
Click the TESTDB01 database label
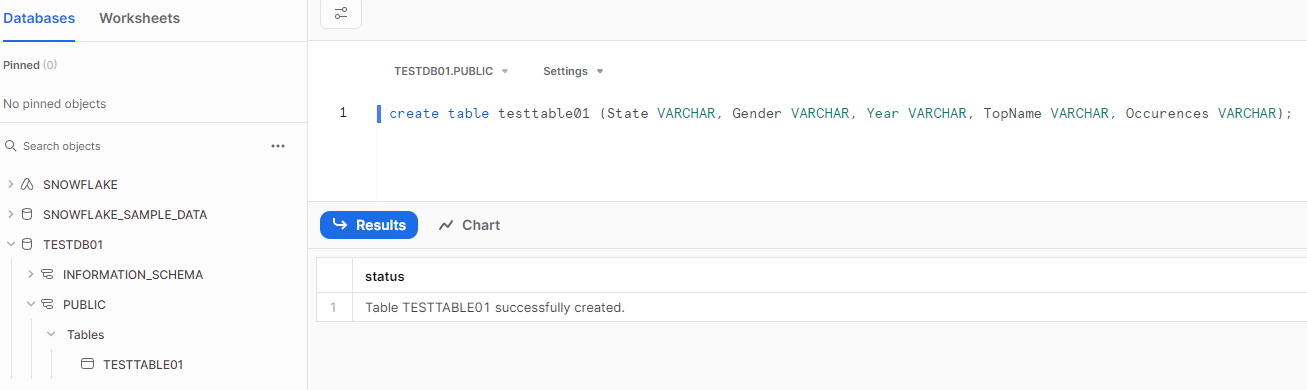click(x=73, y=245)
